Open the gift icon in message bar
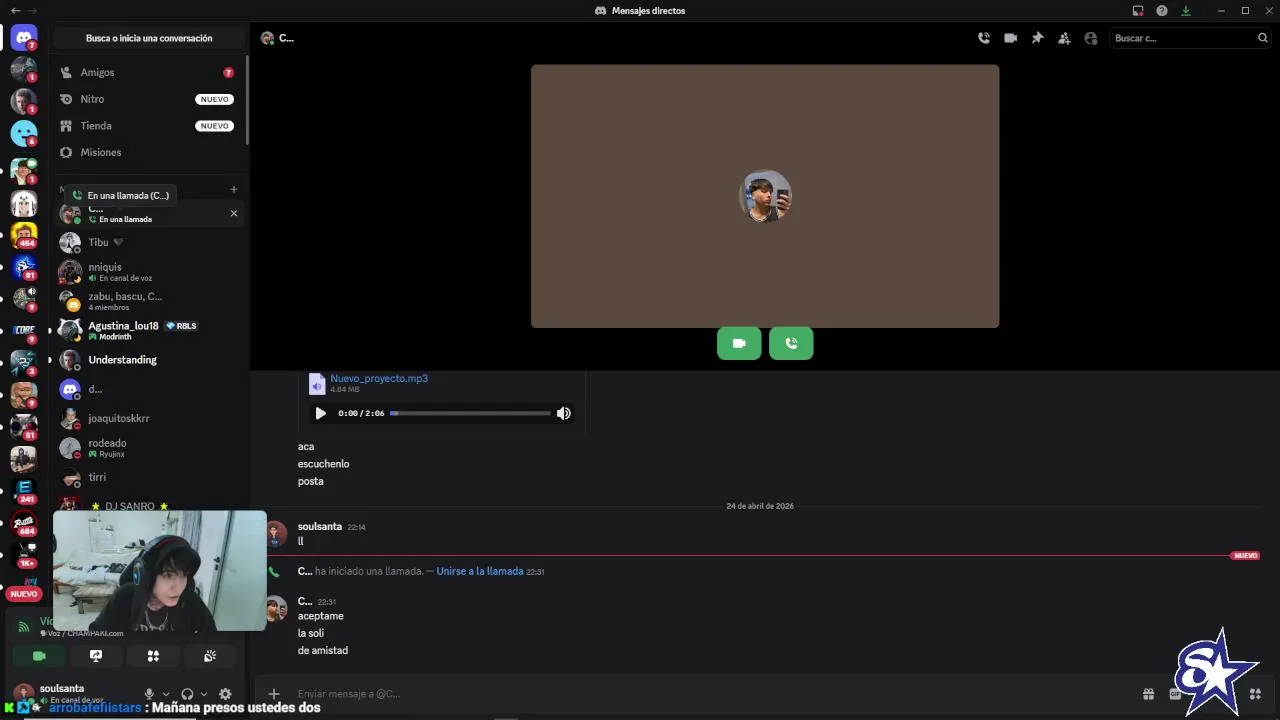 1149,694
